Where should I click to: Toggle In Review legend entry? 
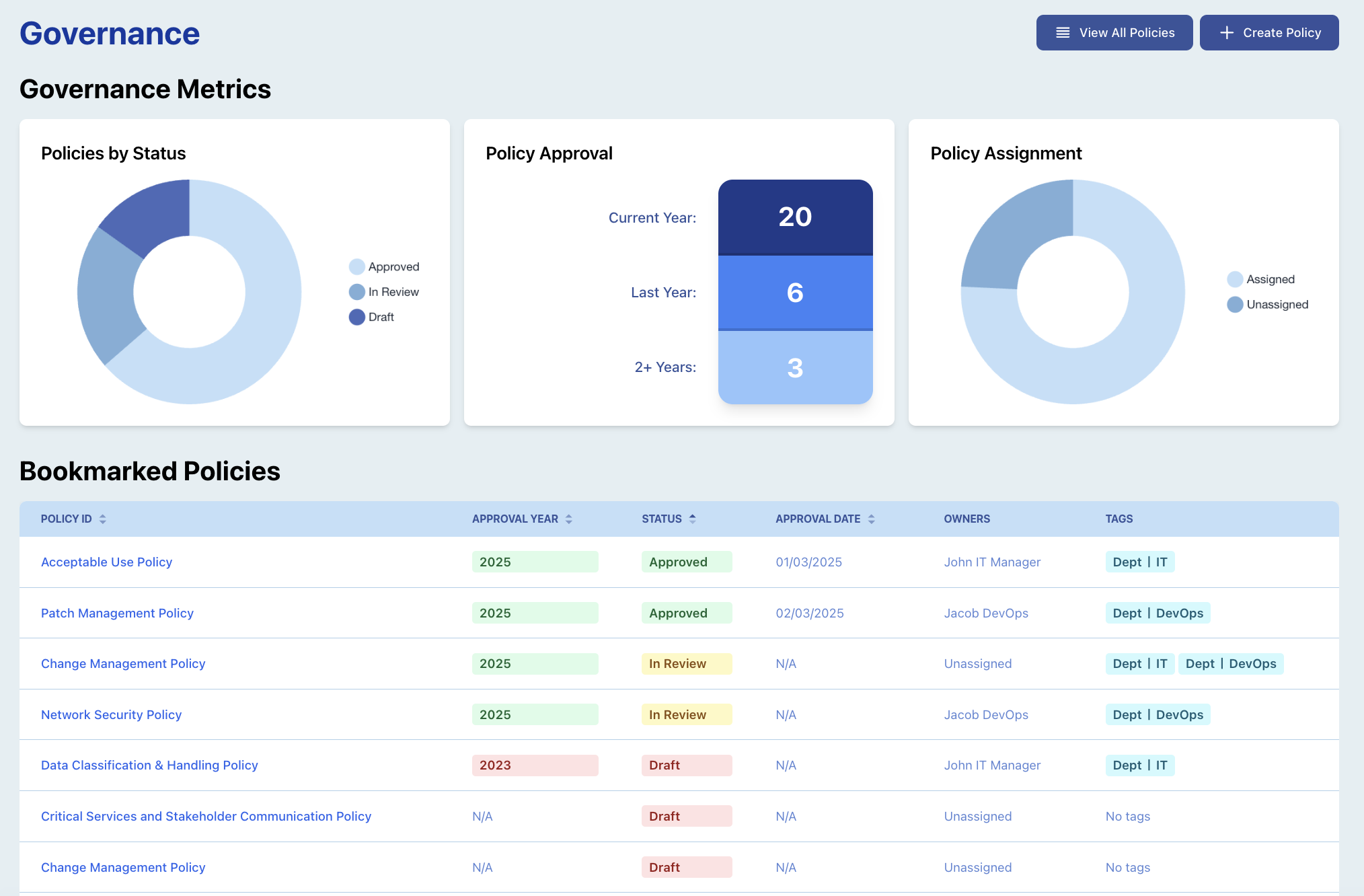point(384,292)
